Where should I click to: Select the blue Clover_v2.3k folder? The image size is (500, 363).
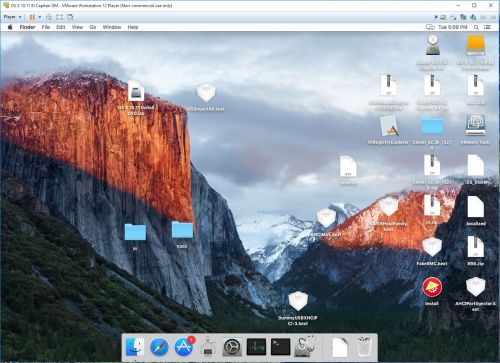(432, 127)
